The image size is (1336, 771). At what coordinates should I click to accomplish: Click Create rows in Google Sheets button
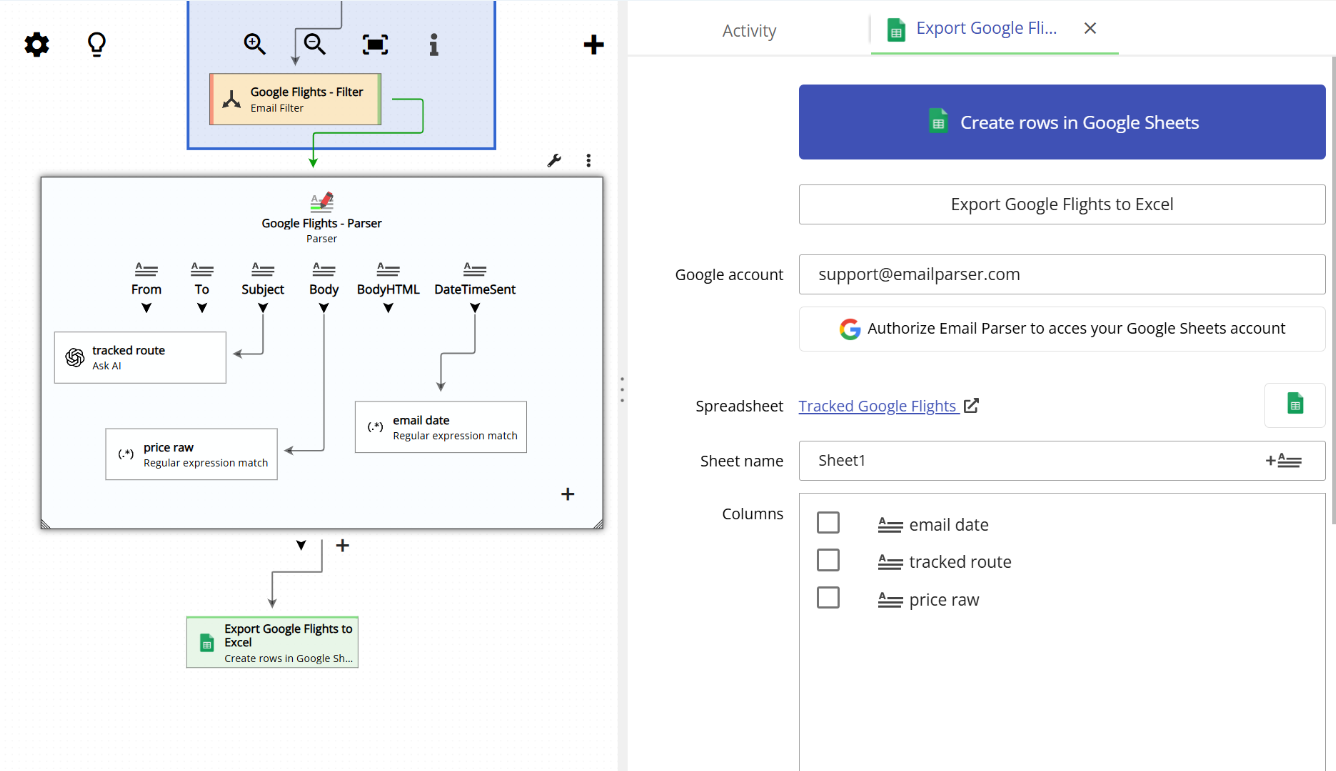[x=1062, y=121]
